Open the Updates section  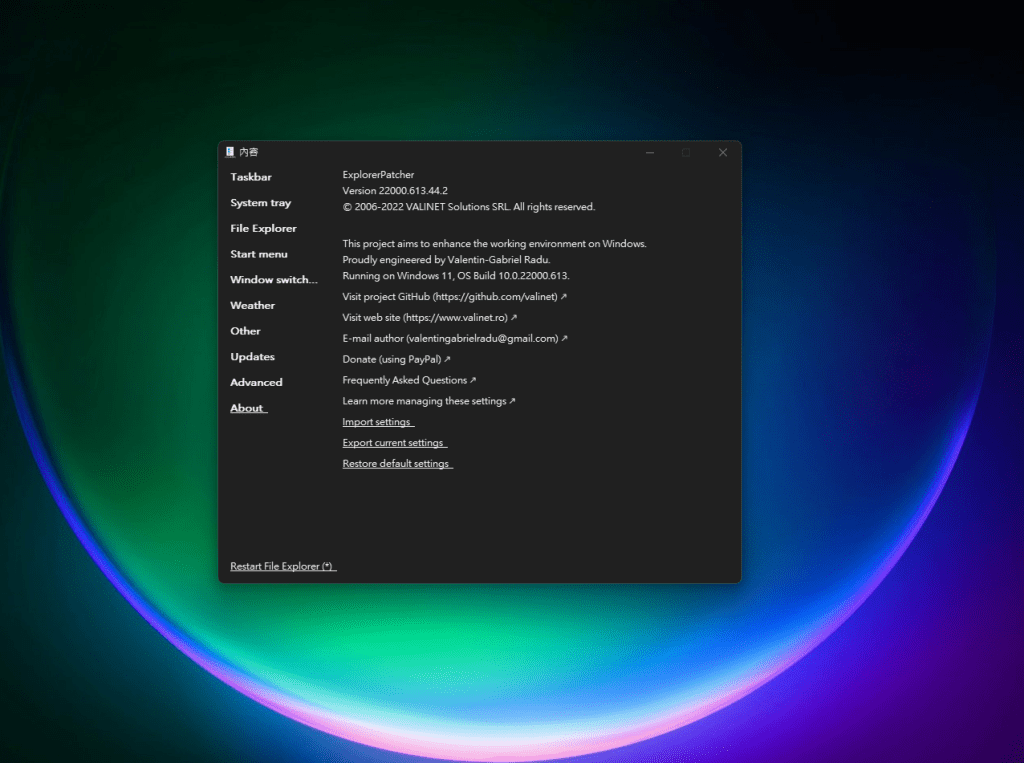[252, 357]
